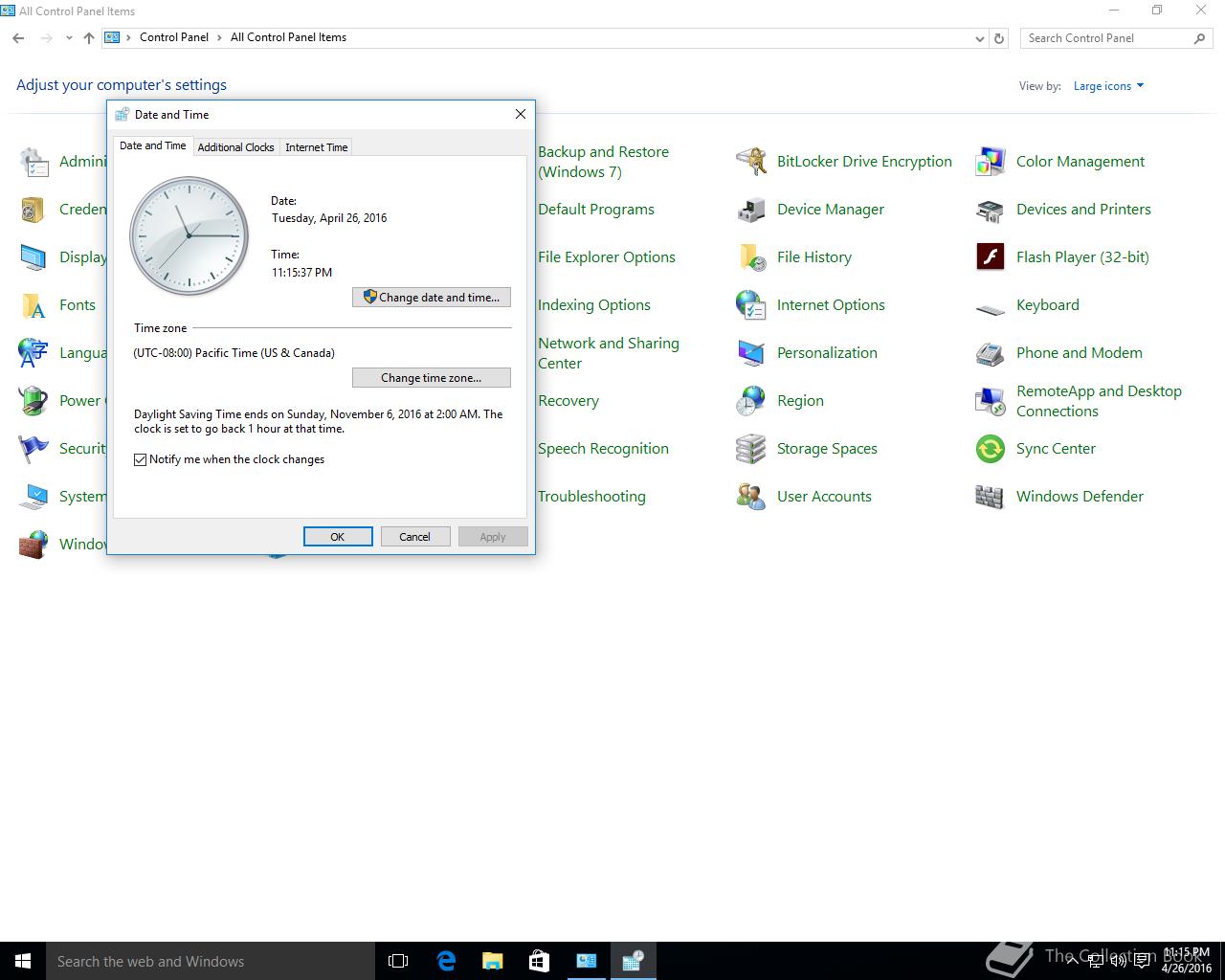
Task: Click the taskbar clock showing 4/26/2016
Action: (1187, 961)
